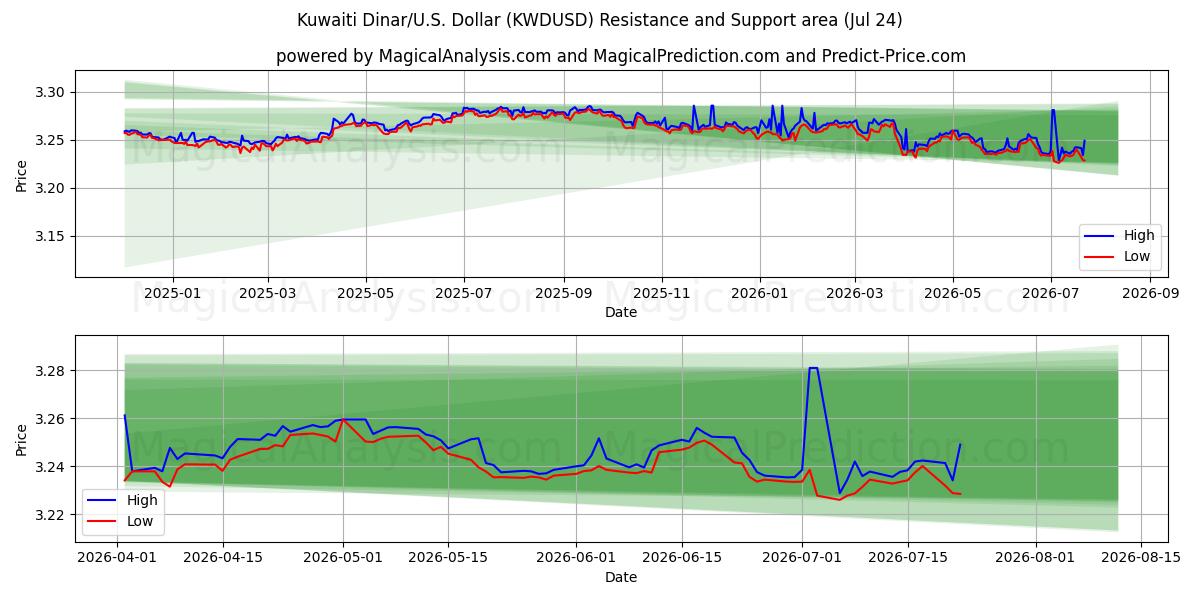Click the bottom chart y-axis value '3.26'
The width and height of the screenshot is (1200, 600).
(x=51, y=419)
